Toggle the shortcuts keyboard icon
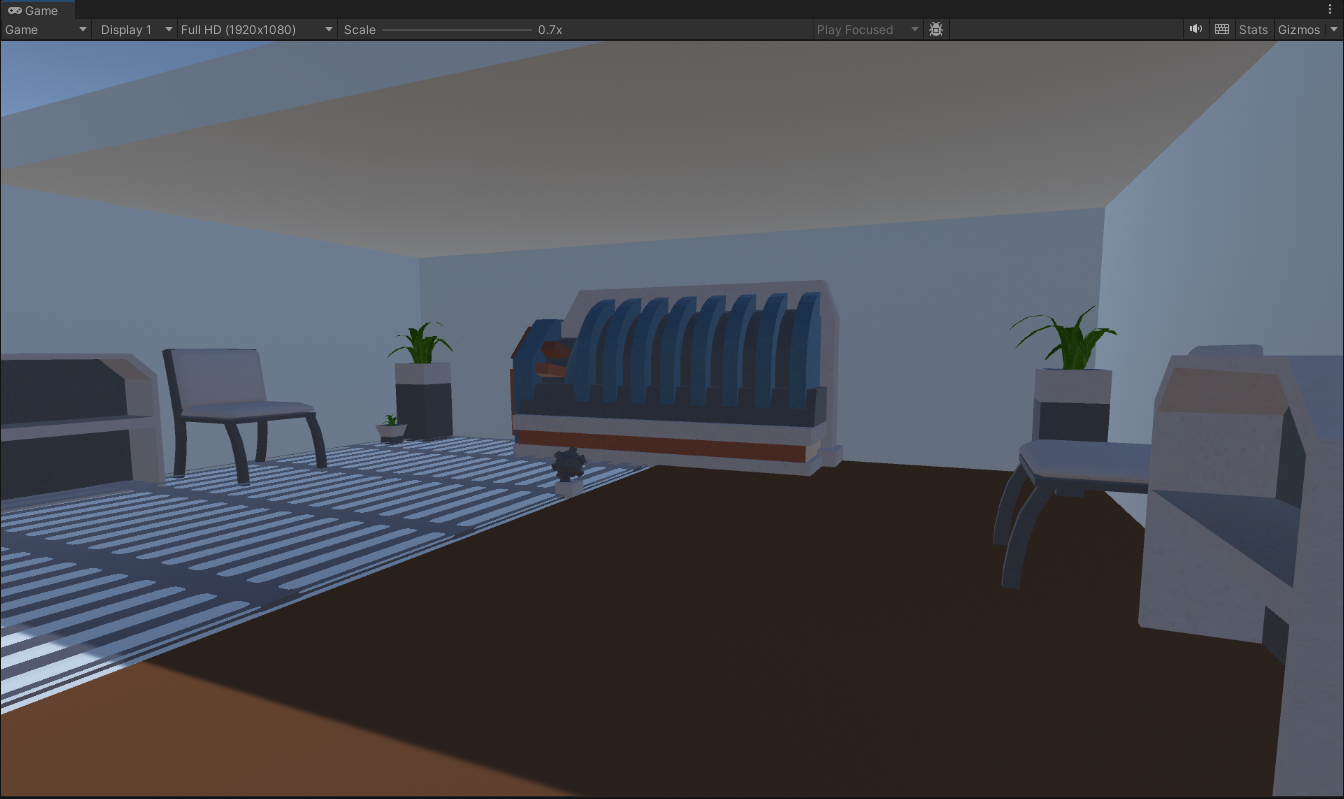Image resolution: width=1344 pixels, height=799 pixels. 1222,30
